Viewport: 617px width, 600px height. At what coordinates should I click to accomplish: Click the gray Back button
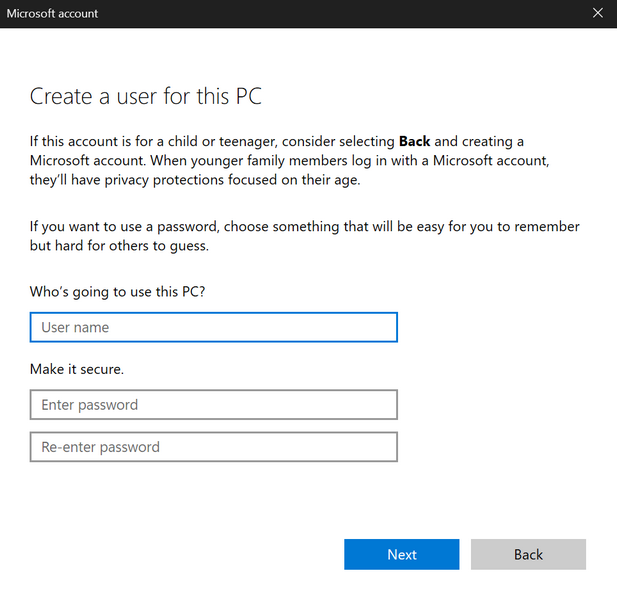(528, 554)
